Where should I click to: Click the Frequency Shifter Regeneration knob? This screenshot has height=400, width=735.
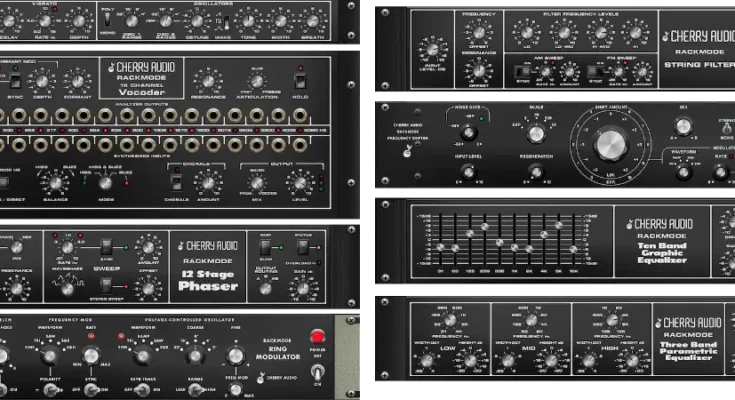click(536, 172)
